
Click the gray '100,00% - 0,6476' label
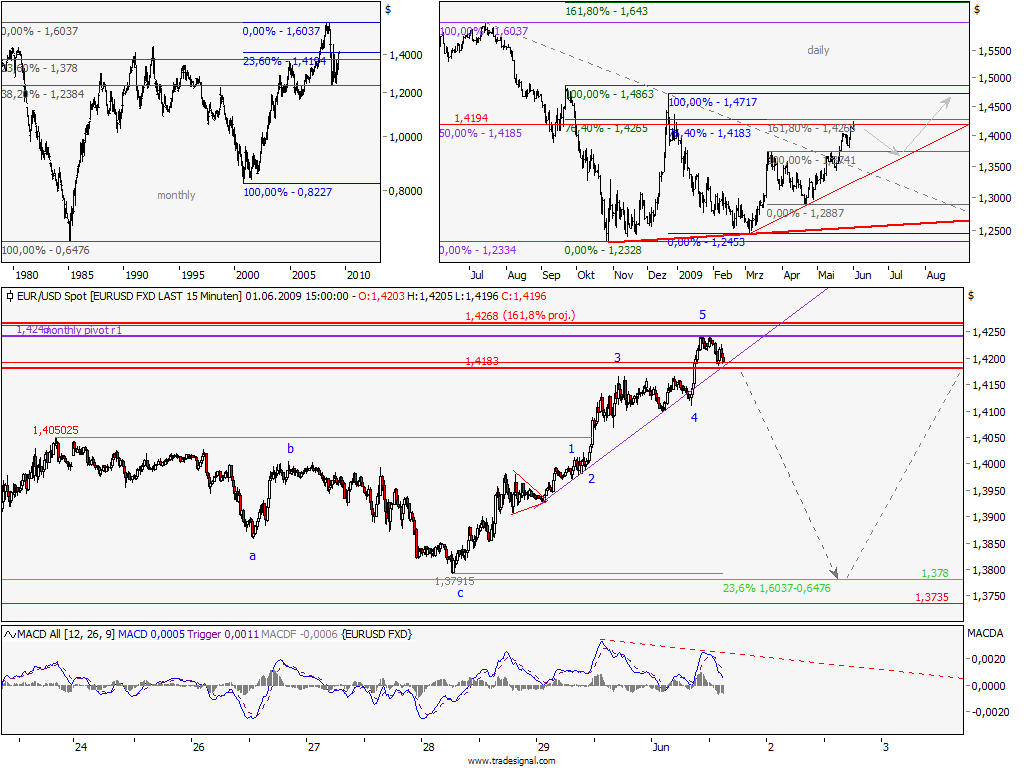[x=46, y=250]
